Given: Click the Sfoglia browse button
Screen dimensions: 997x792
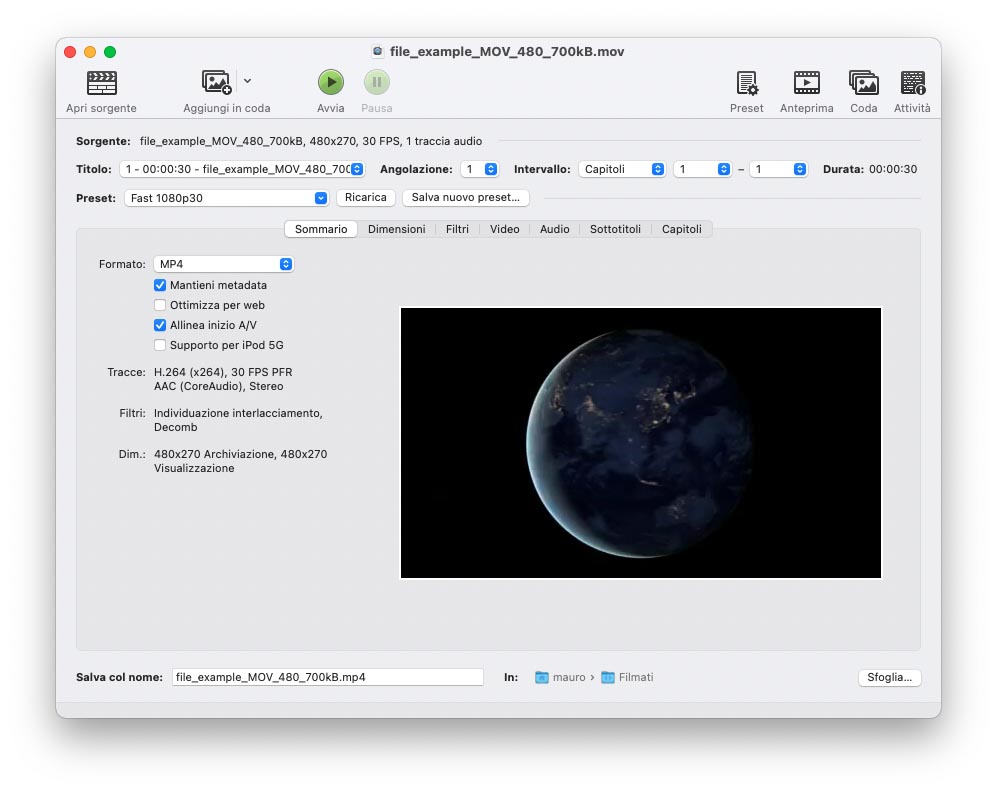Looking at the screenshot, I should pyautogui.click(x=889, y=677).
